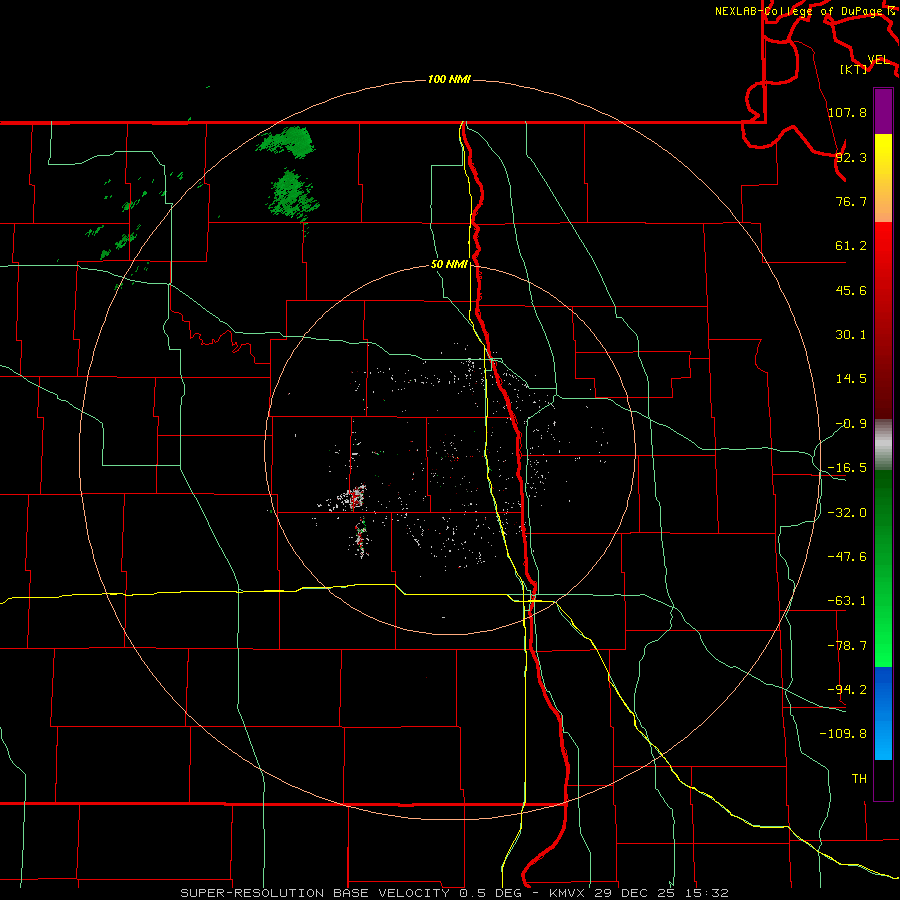Select the 107.8 value on velocity scale
900x900 pixels.
[847, 112]
